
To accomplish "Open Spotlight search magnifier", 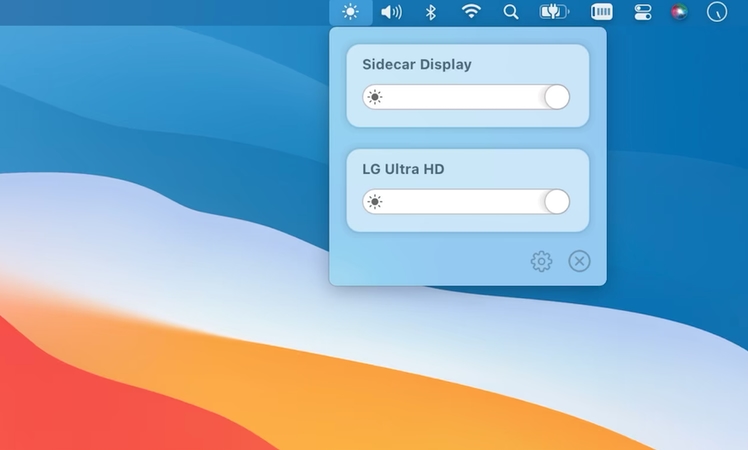I will [511, 12].
